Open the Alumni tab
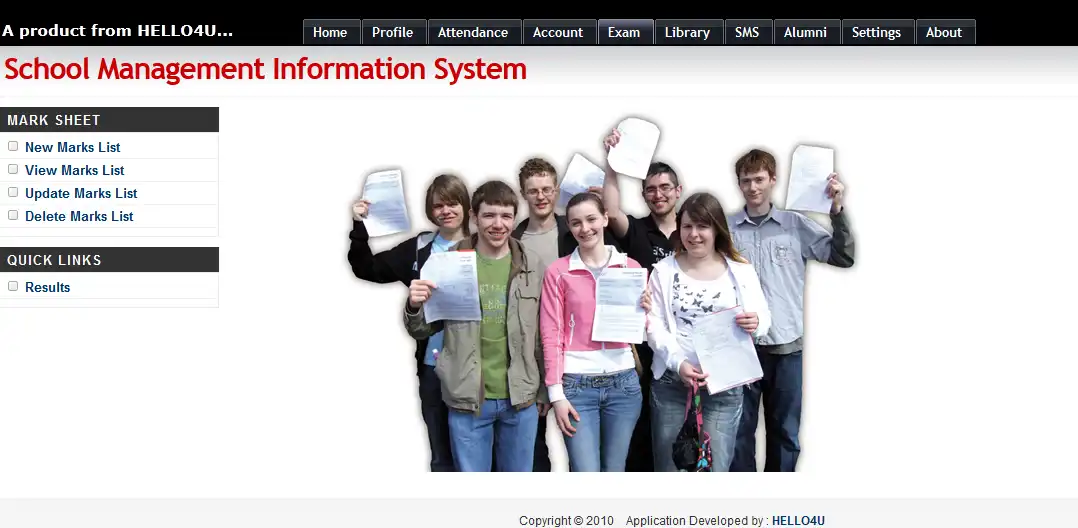 (x=805, y=32)
